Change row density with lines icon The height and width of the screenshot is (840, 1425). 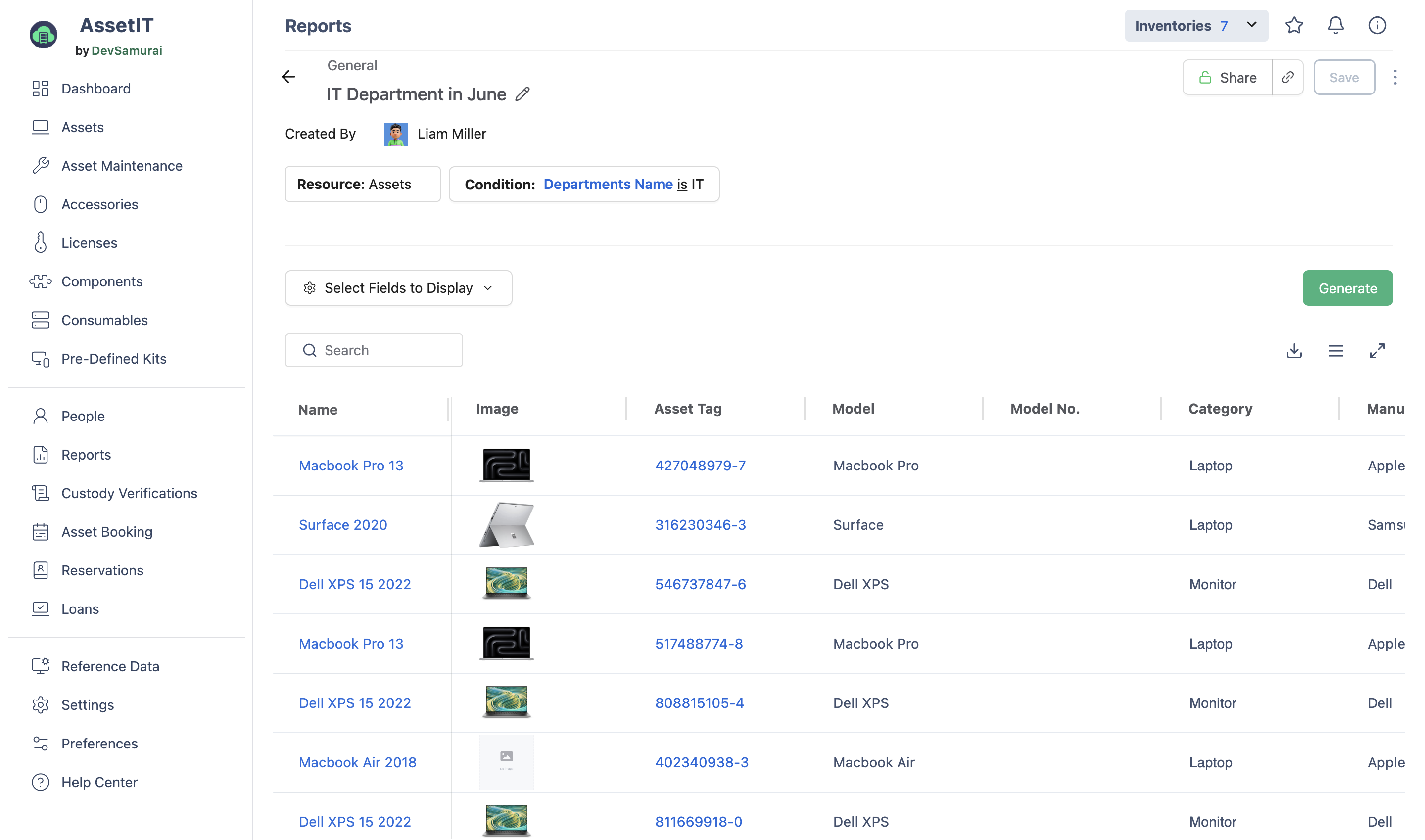[1335, 351]
